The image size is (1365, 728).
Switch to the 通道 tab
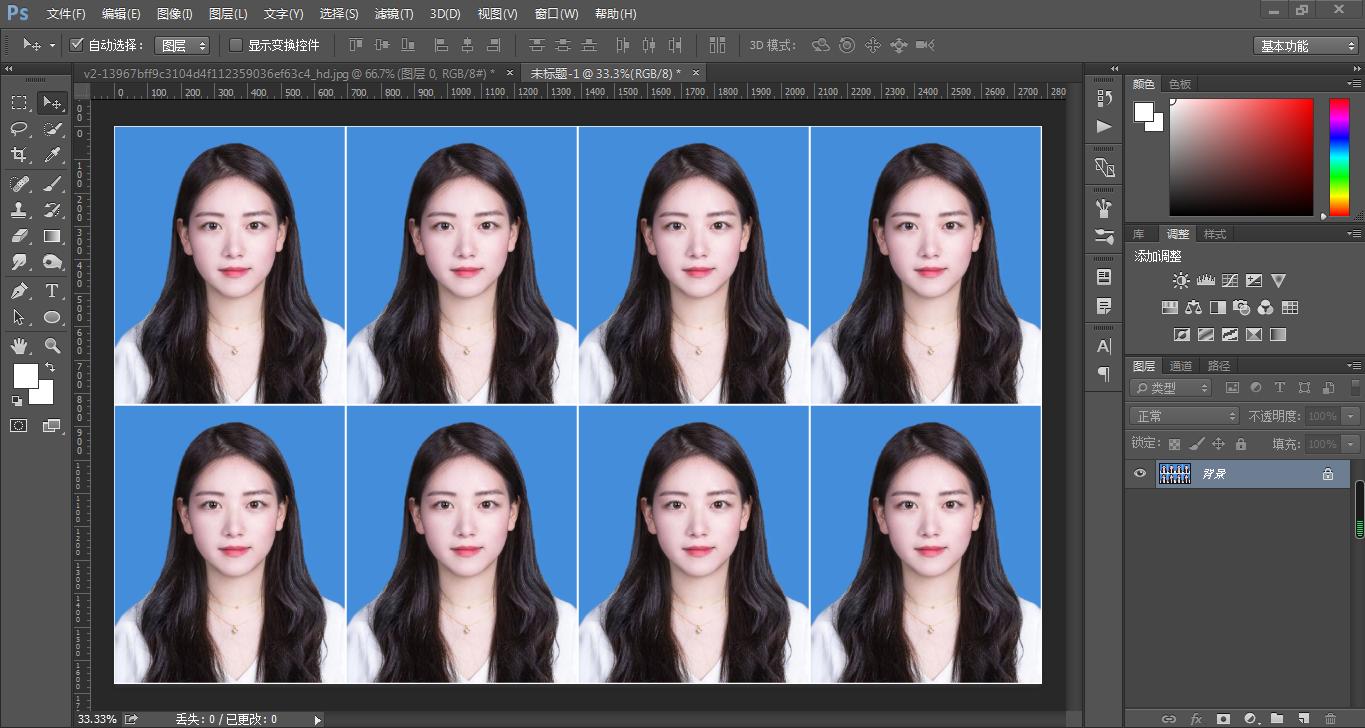pos(1181,366)
